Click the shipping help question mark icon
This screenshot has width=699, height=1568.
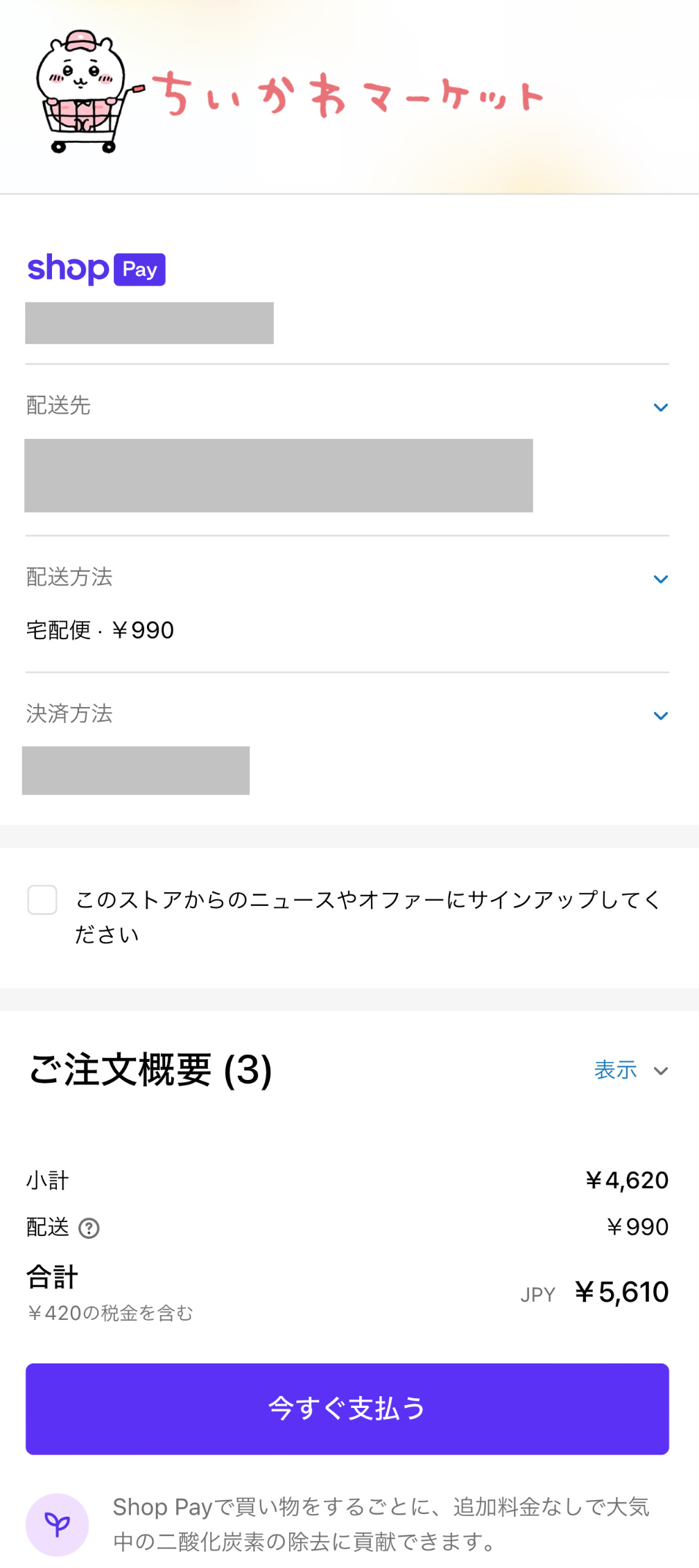pos(89,1228)
